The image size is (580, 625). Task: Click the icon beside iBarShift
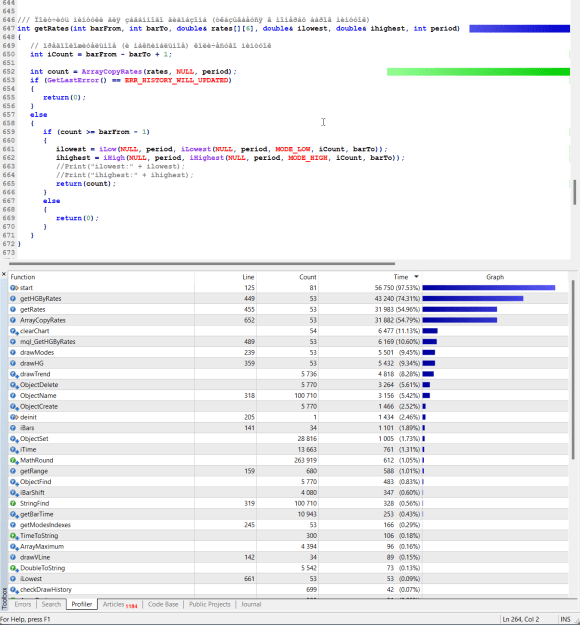click(14, 492)
